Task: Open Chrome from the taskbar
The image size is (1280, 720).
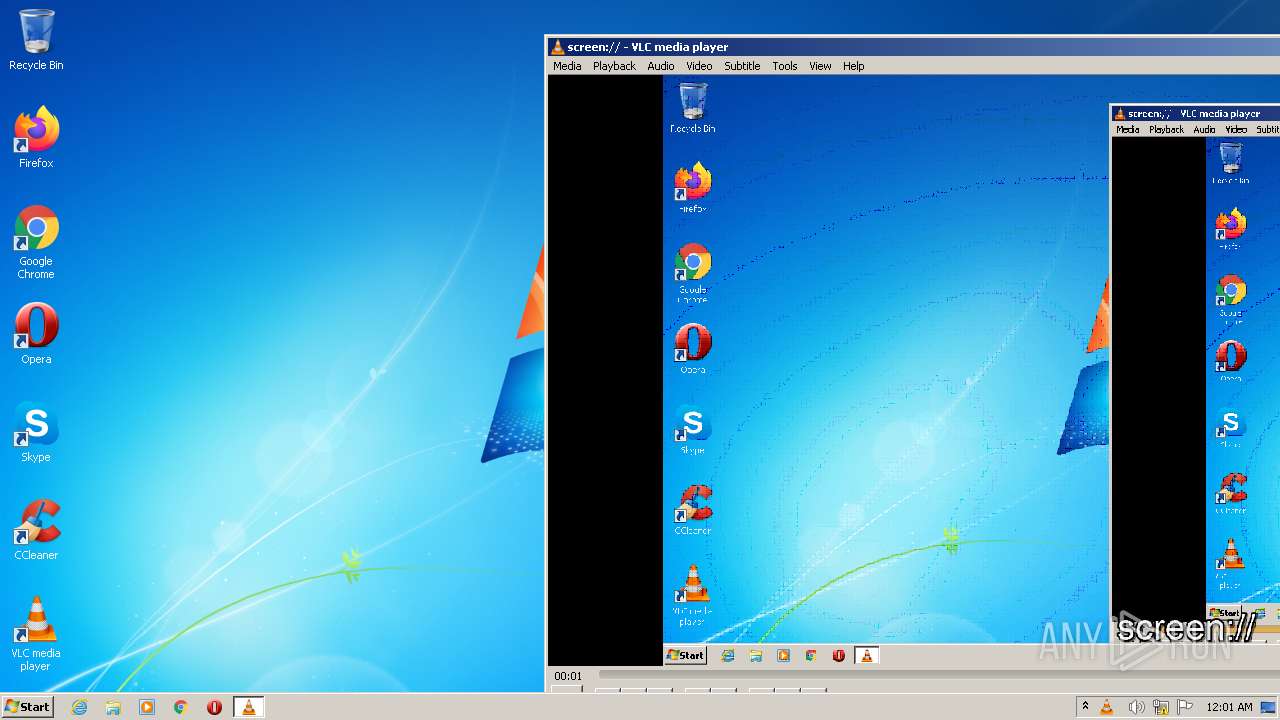Action: pyautogui.click(x=181, y=707)
